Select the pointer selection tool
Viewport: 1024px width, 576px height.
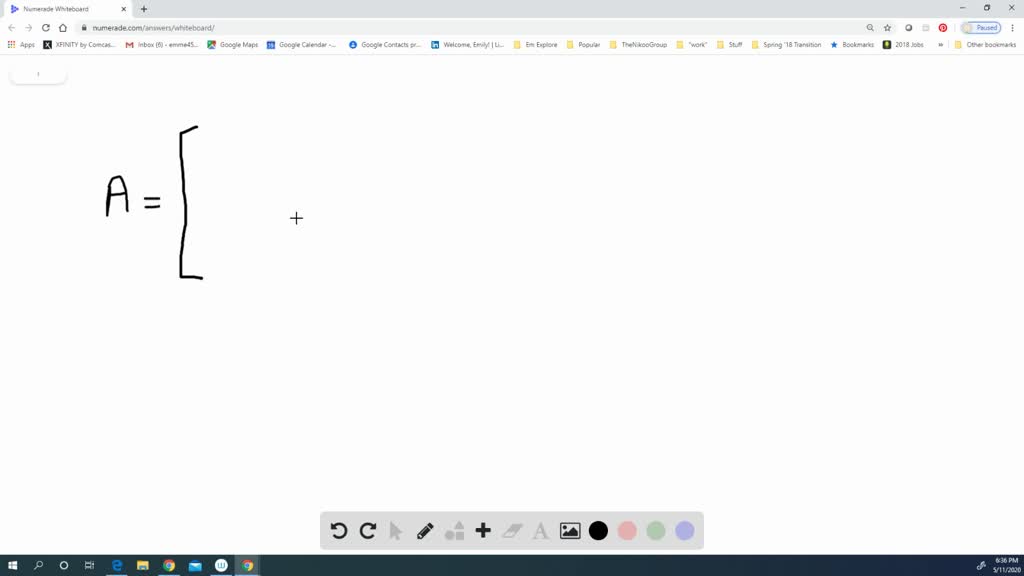[x=396, y=531]
